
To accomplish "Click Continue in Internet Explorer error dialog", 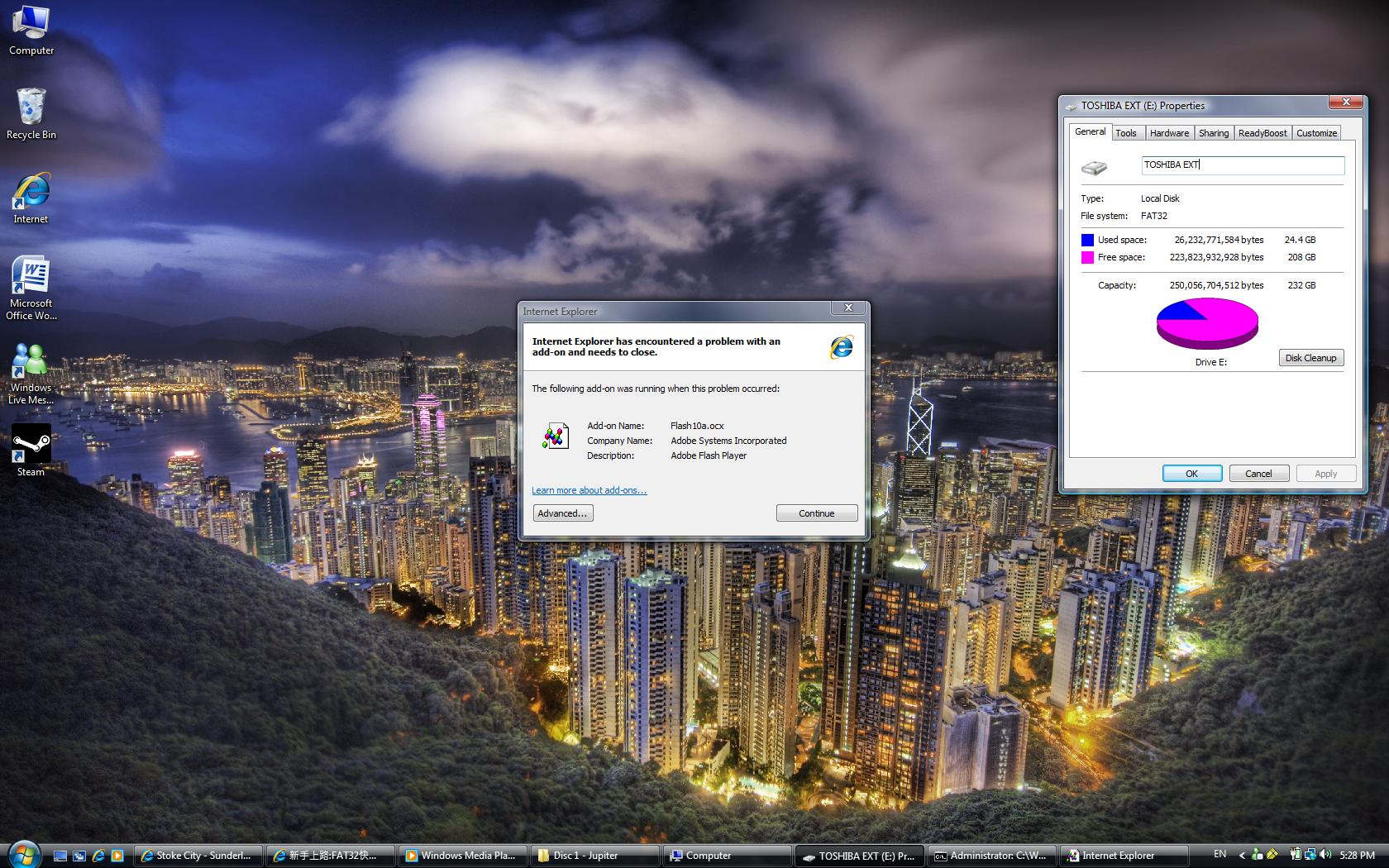I will click(x=817, y=513).
